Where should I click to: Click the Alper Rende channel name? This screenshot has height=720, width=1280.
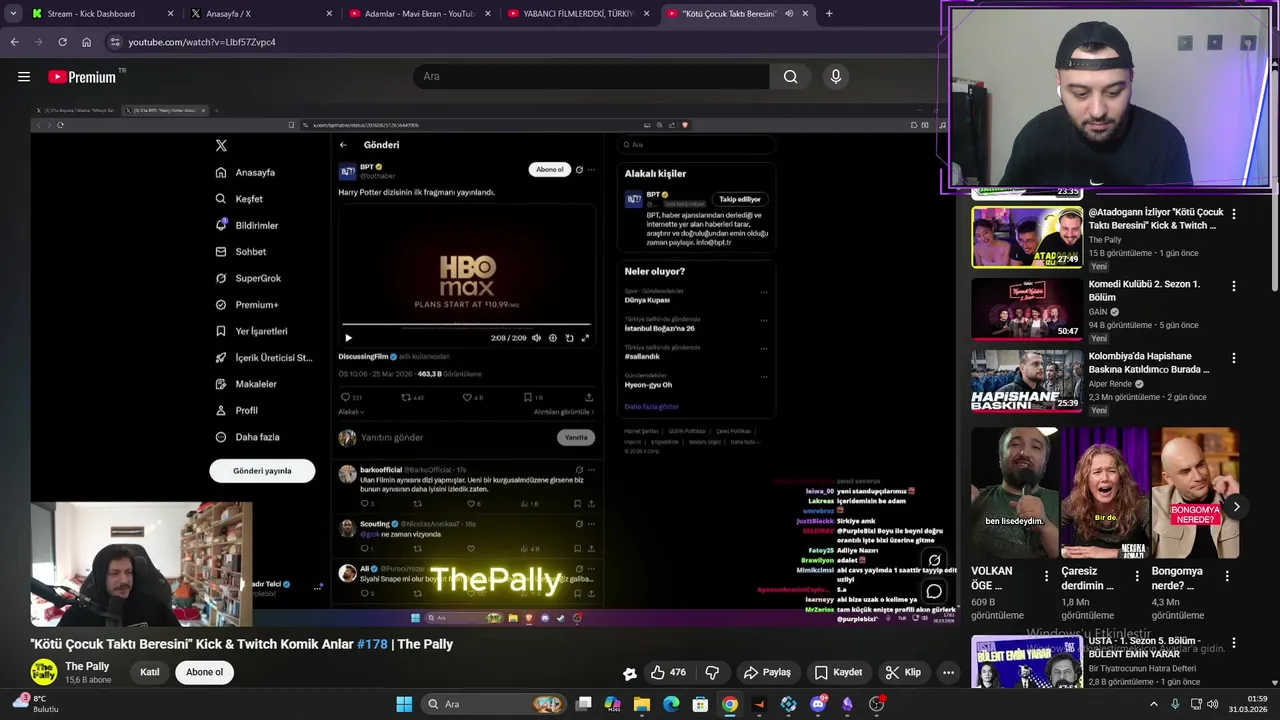[x=1111, y=383]
